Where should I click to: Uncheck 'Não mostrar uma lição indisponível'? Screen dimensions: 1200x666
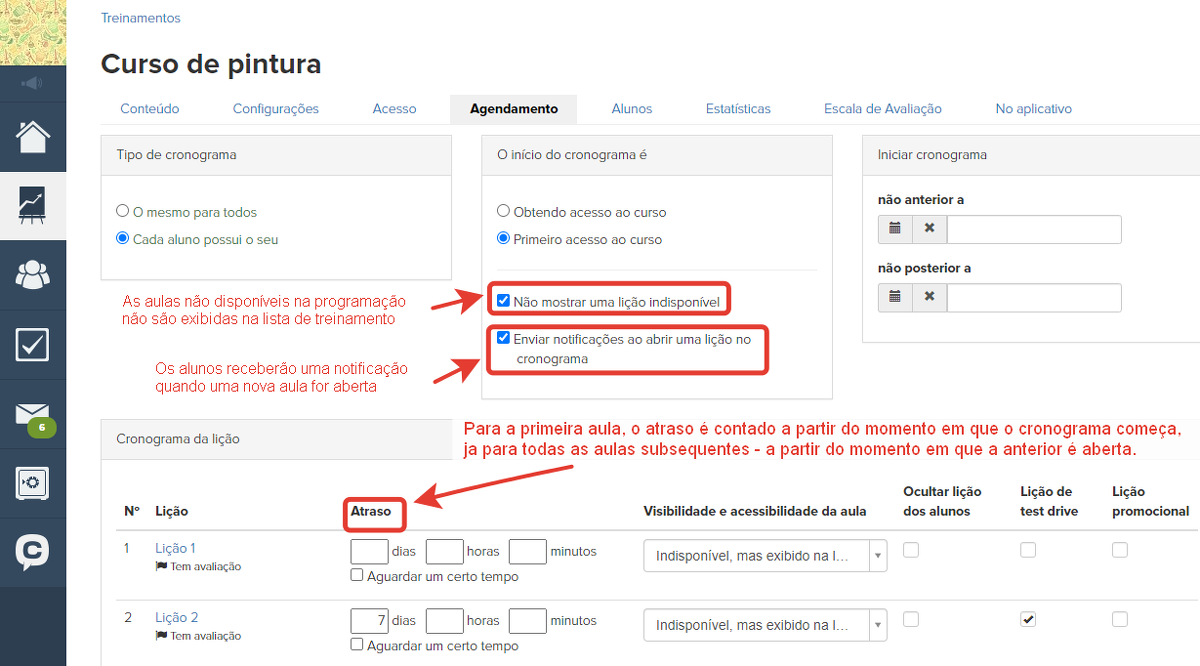[x=504, y=300]
